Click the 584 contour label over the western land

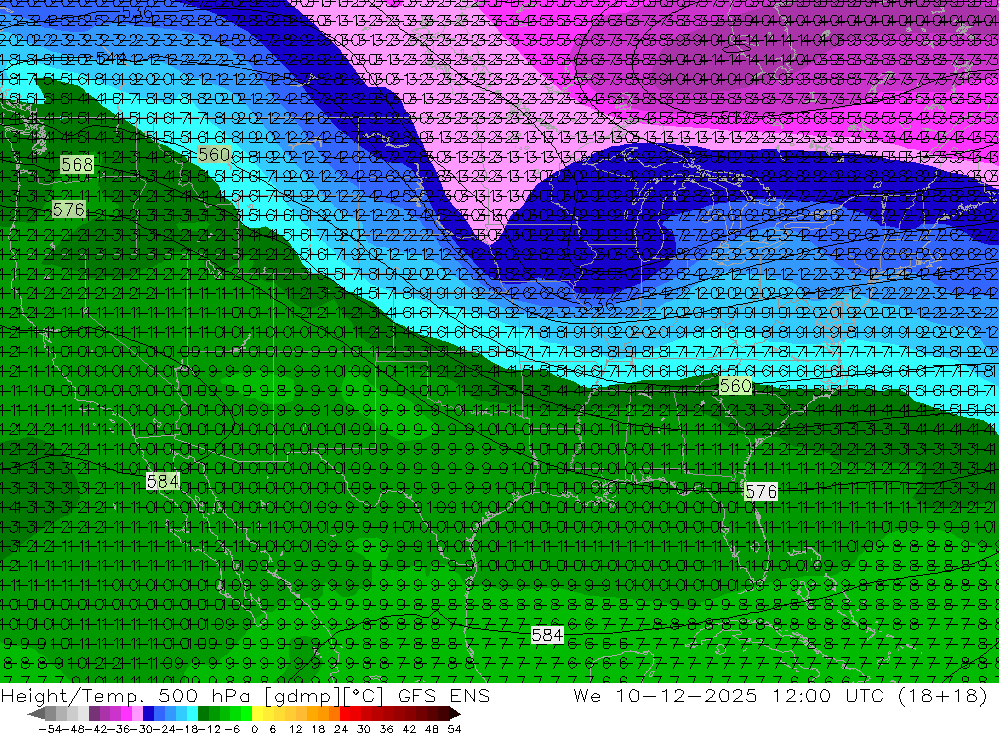[163, 481]
